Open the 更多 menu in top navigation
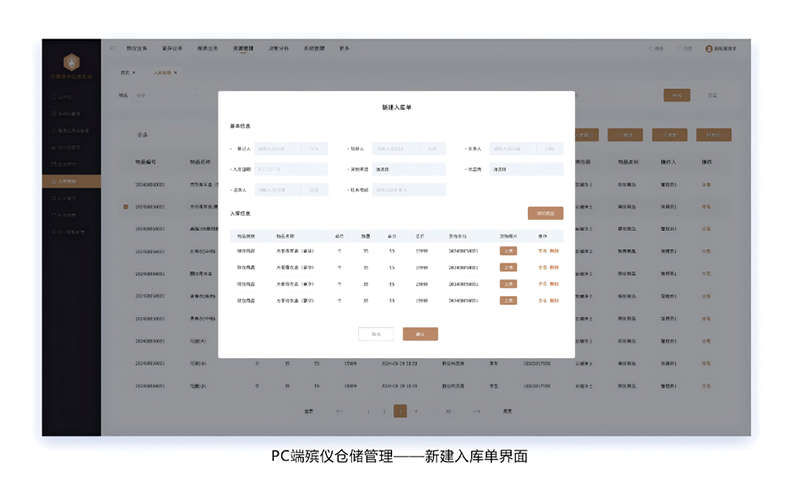800x480 pixels. pyautogui.click(x=344, y=48)
